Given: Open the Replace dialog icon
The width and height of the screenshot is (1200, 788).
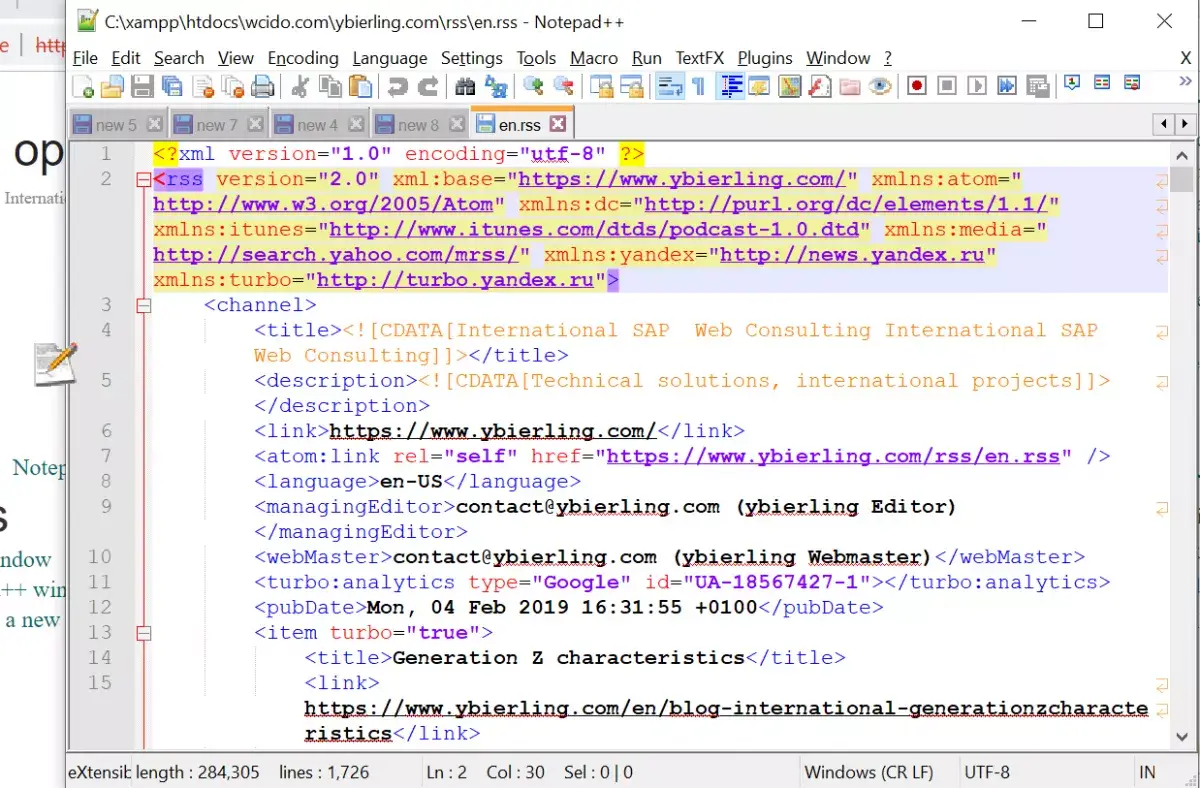Looking at the screenshot, I should click(x=495, y=87).
